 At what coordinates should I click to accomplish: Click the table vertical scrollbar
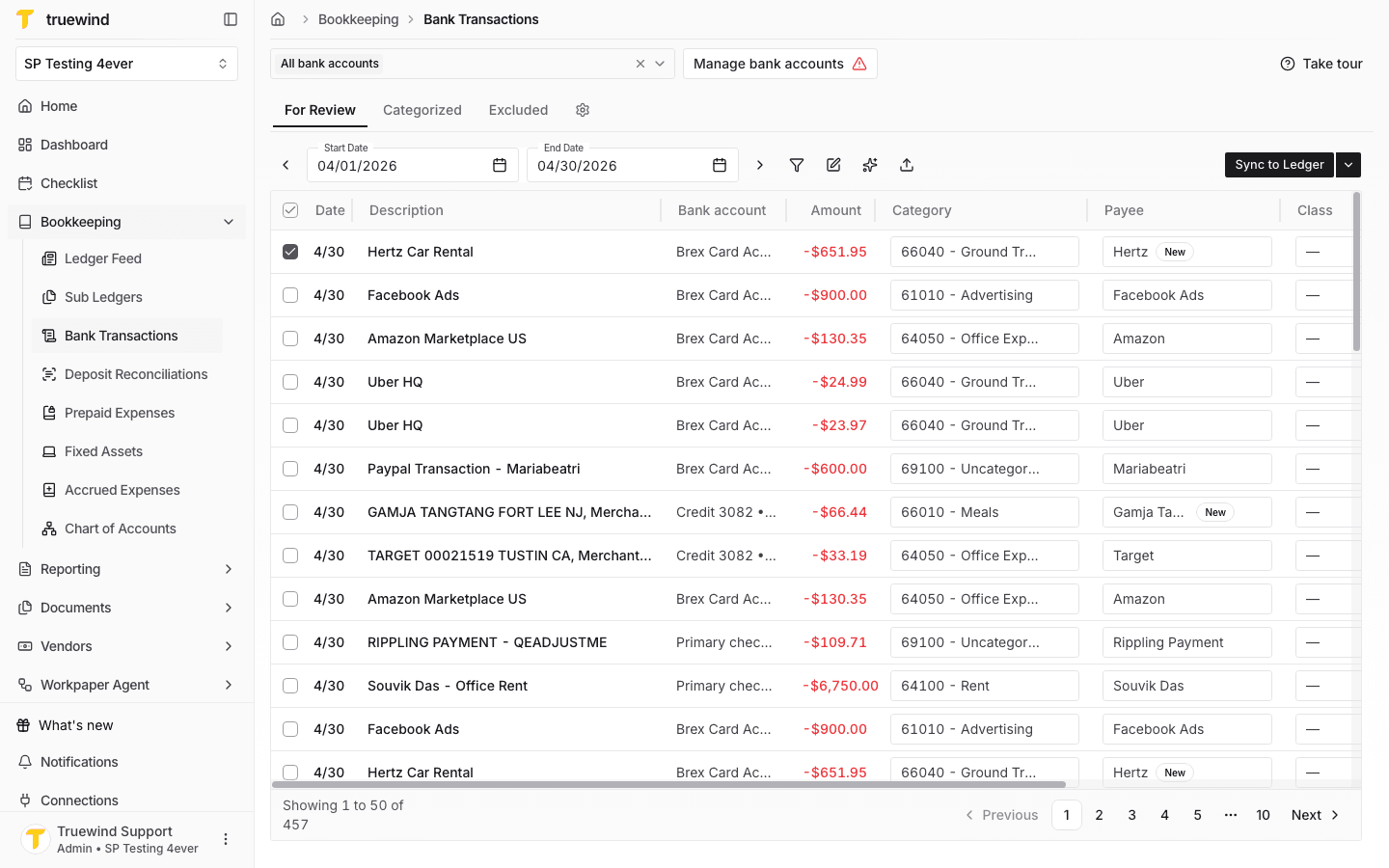[x=1356, y=272]
